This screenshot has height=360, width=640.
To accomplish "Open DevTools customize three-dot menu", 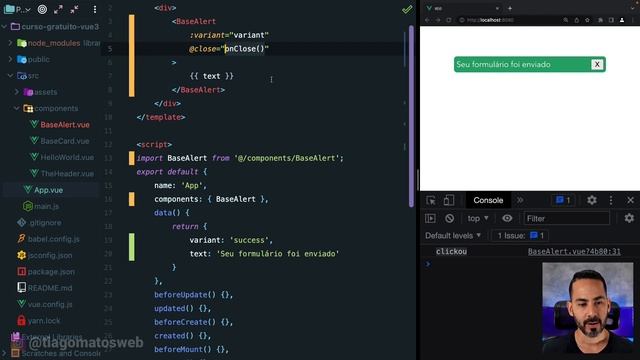I will 611,200.
